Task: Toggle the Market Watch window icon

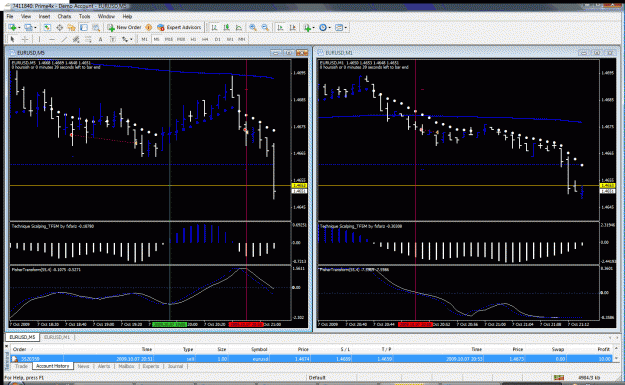Action: click(47, 28)
